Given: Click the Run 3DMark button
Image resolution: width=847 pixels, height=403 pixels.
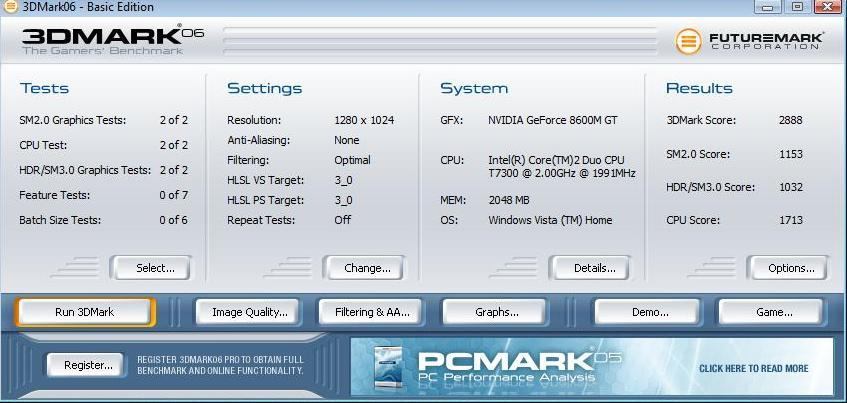Looking at the screenshot, I should 85,312.
